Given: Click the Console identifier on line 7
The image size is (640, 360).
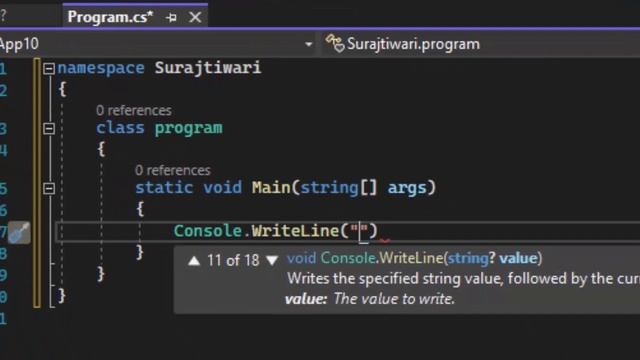Looking at the screenshot, I should (x=208, y=231).
